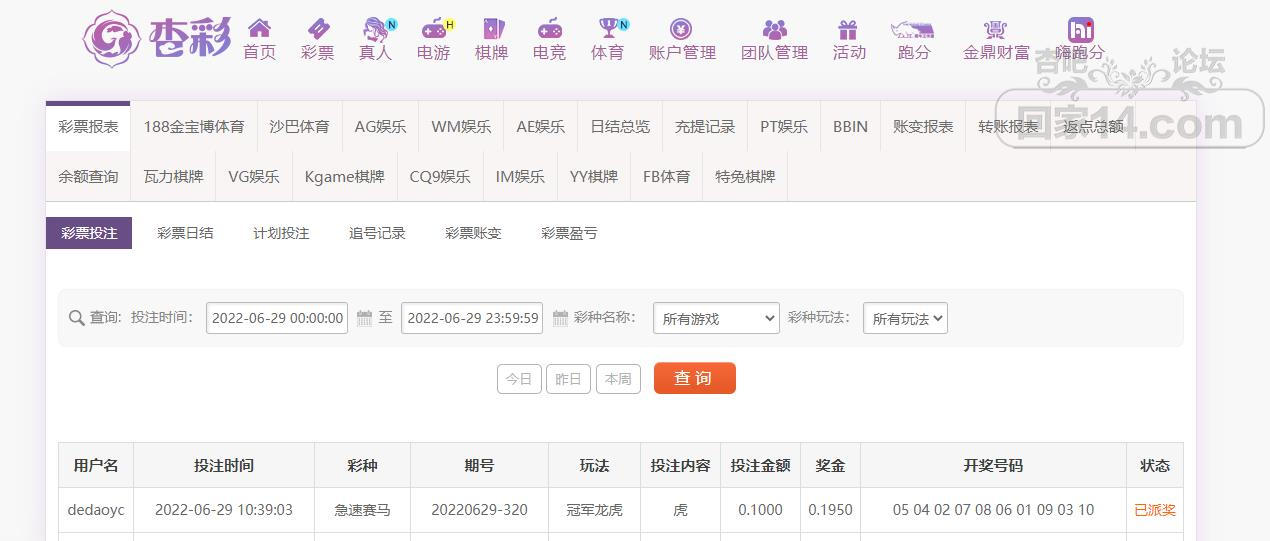The image size is (1270, 541).
Task: Switch to 彩票日结 sub-tab
Action: pyautogui.click(x=185, y=233)
